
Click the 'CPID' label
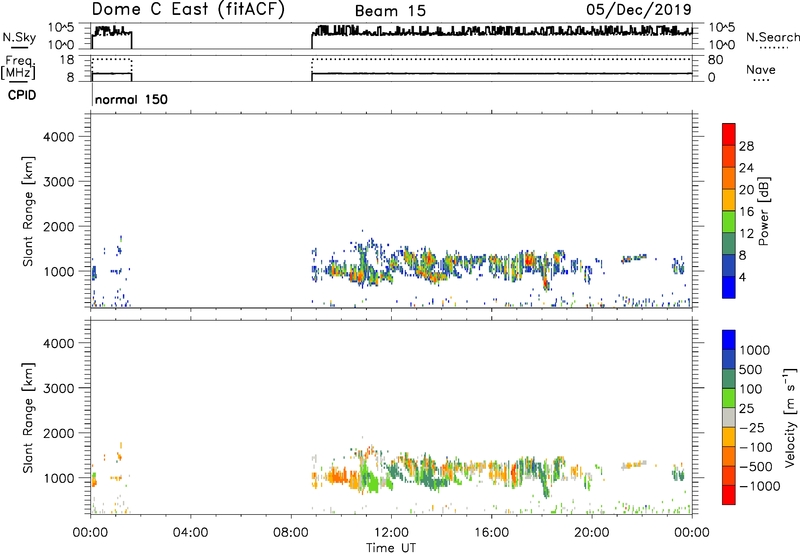pos(22,95)
